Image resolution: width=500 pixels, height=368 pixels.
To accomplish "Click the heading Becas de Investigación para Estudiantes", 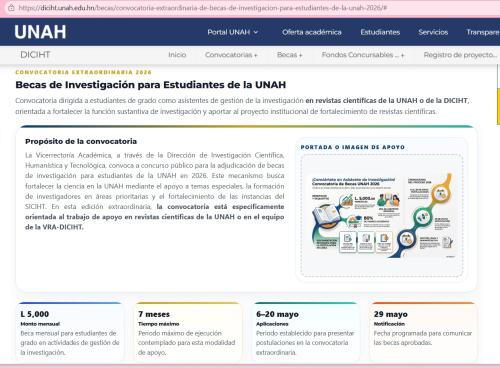I will point(151,85).
